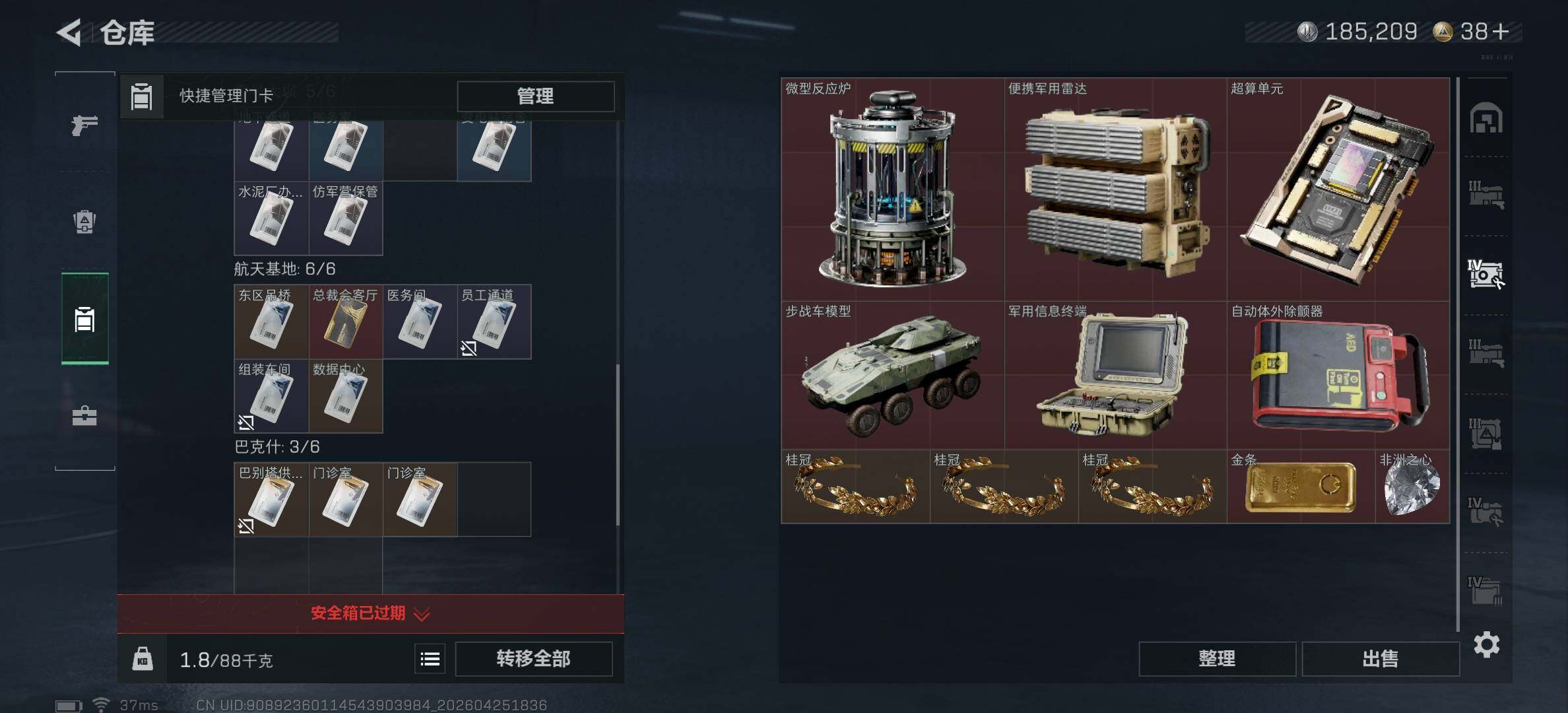The image size is (1568, 713).
Task: Select the safe box home icon at top right
Action: tap(1486, 119)
